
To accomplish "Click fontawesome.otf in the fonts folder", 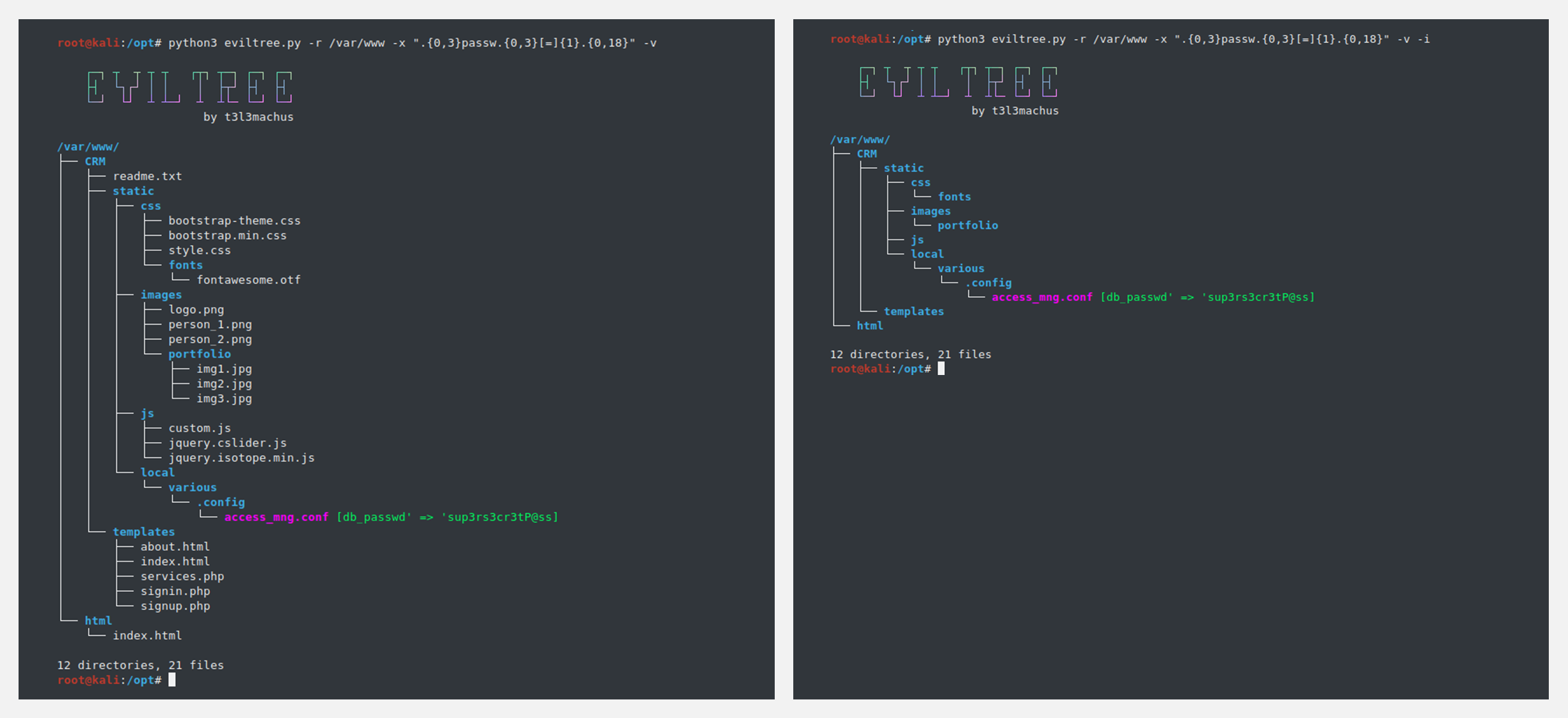I will pyautogui.click(x=248, y=280).
